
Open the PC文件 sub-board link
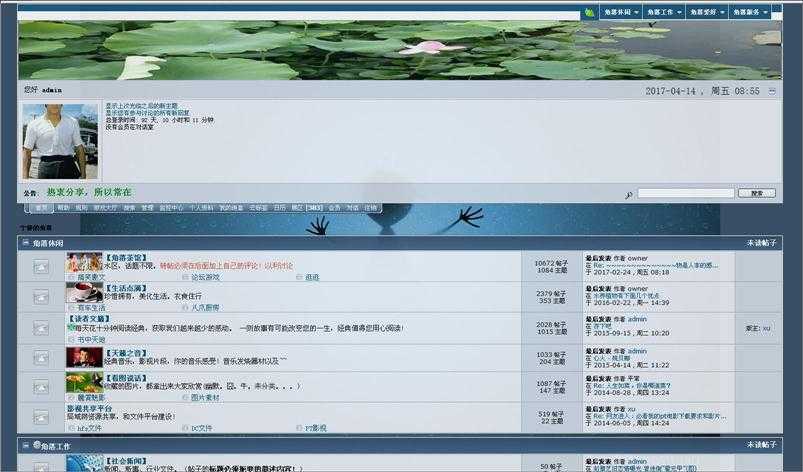pyautogui.click(x=201, y=428)
